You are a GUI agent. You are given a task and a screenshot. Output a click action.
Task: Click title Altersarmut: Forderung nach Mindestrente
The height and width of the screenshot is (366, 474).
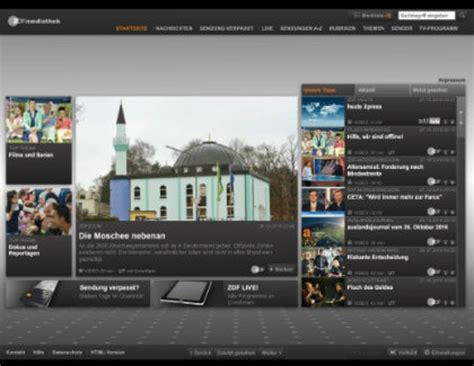coord(385,170)
